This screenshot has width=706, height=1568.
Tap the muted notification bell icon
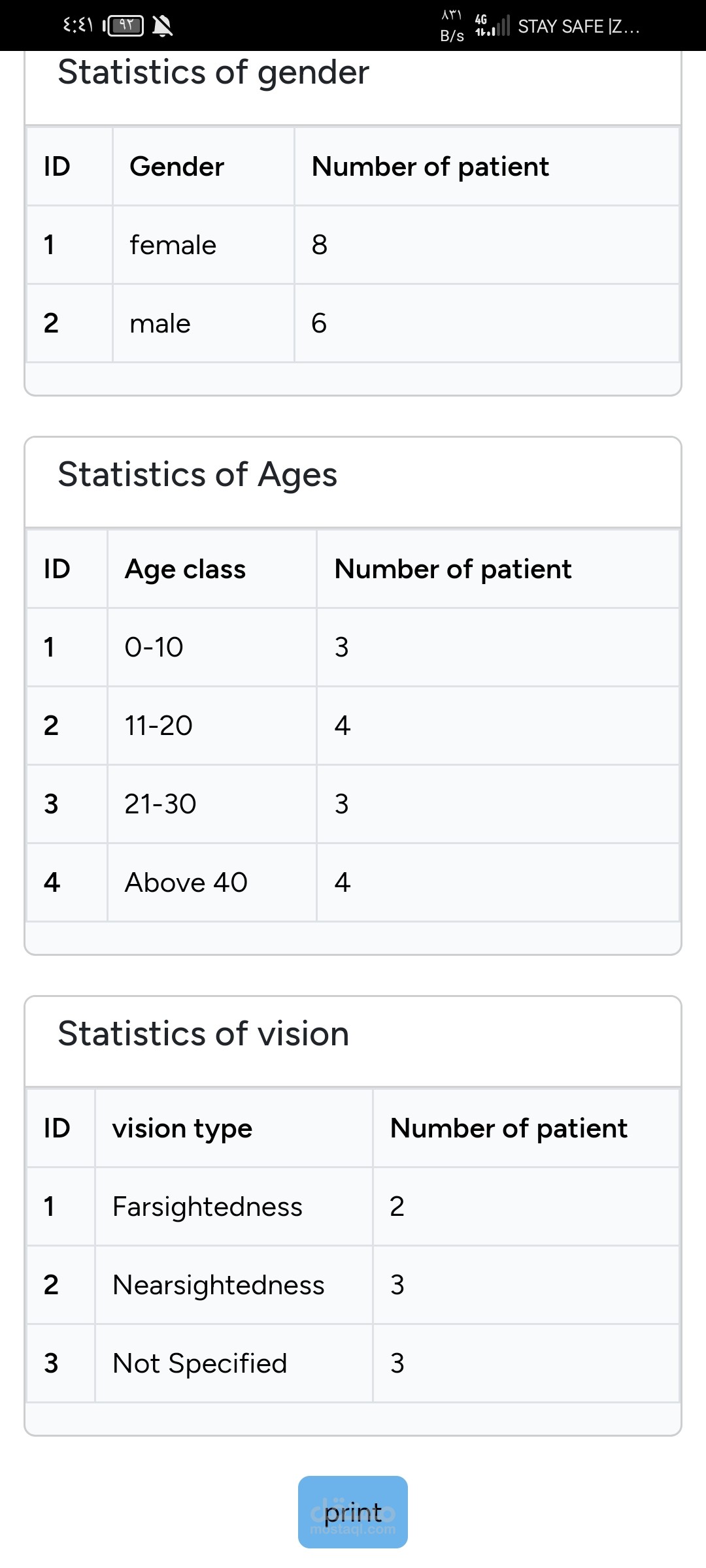click(x=162, y=26)
